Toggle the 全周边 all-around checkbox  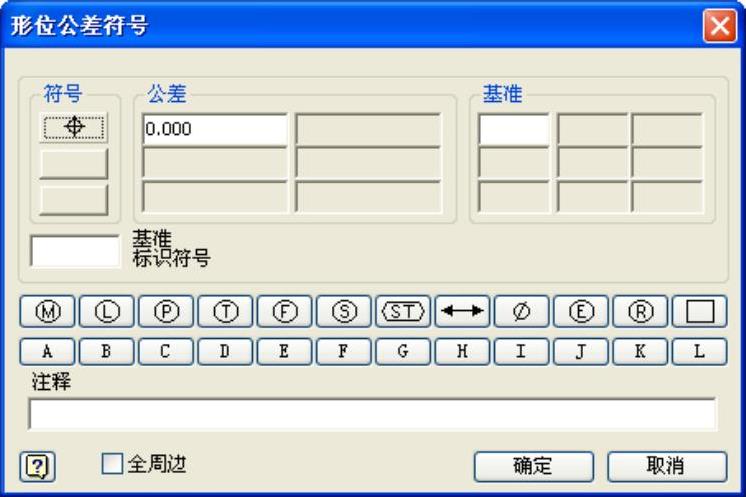(112, 463)
